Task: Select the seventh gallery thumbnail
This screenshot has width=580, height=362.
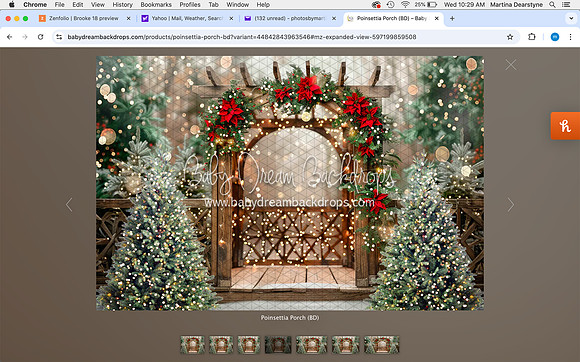Action: pyautogui.click(x=381, y=345)
